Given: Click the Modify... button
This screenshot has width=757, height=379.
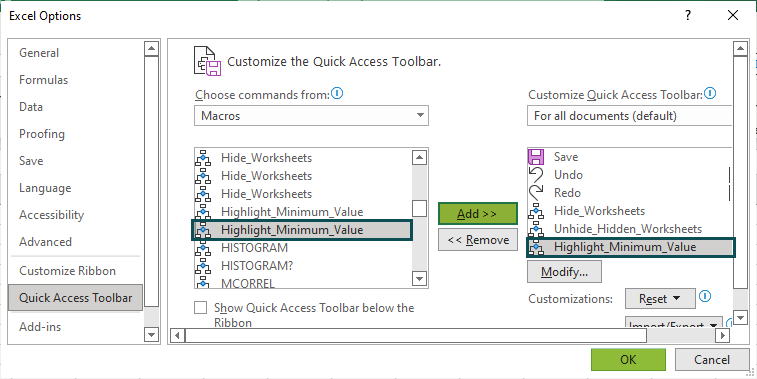Looking at the screenshot, I should point(564,272).
